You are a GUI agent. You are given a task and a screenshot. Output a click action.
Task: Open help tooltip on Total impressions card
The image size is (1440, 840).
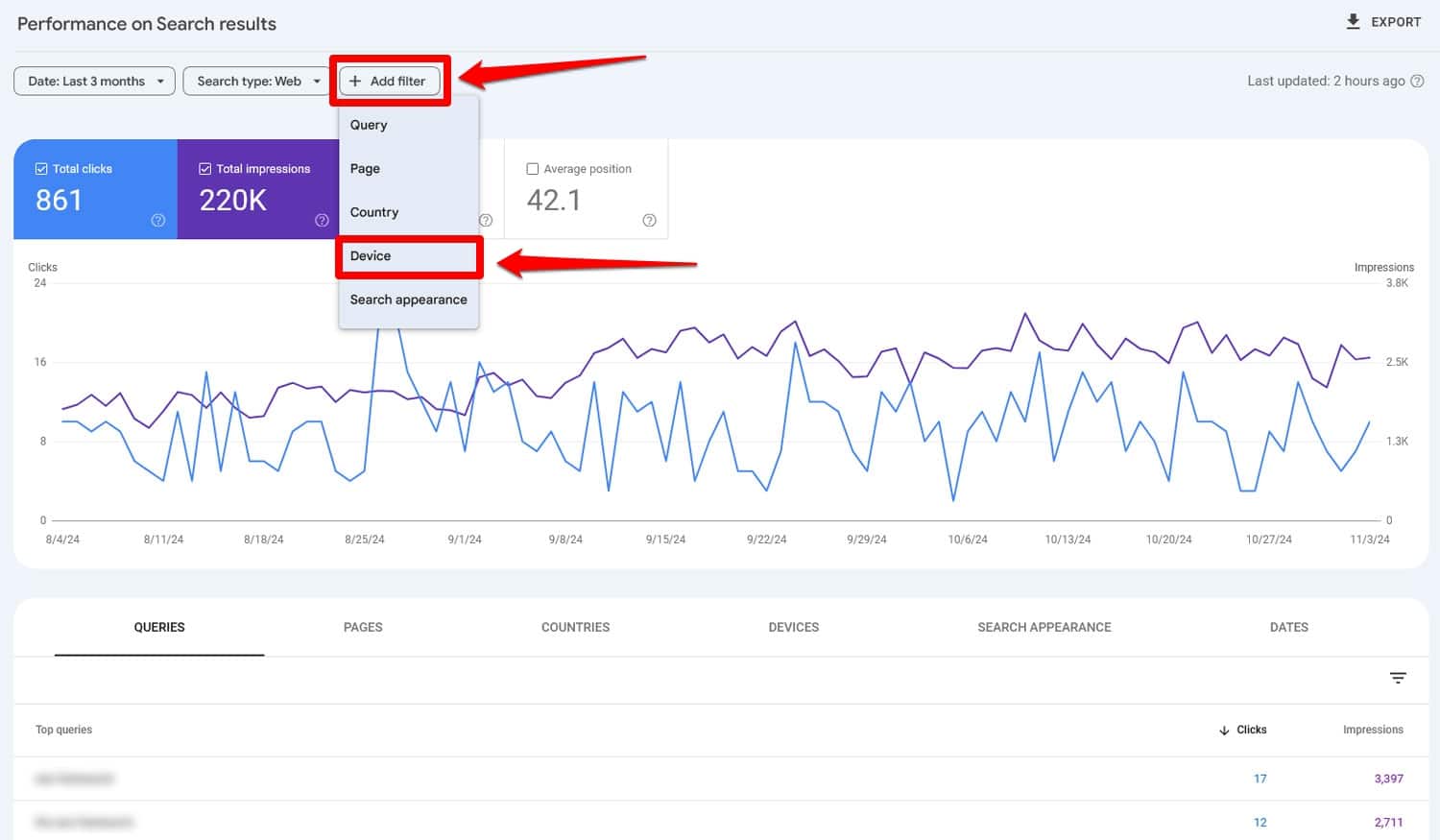(323, 220)
